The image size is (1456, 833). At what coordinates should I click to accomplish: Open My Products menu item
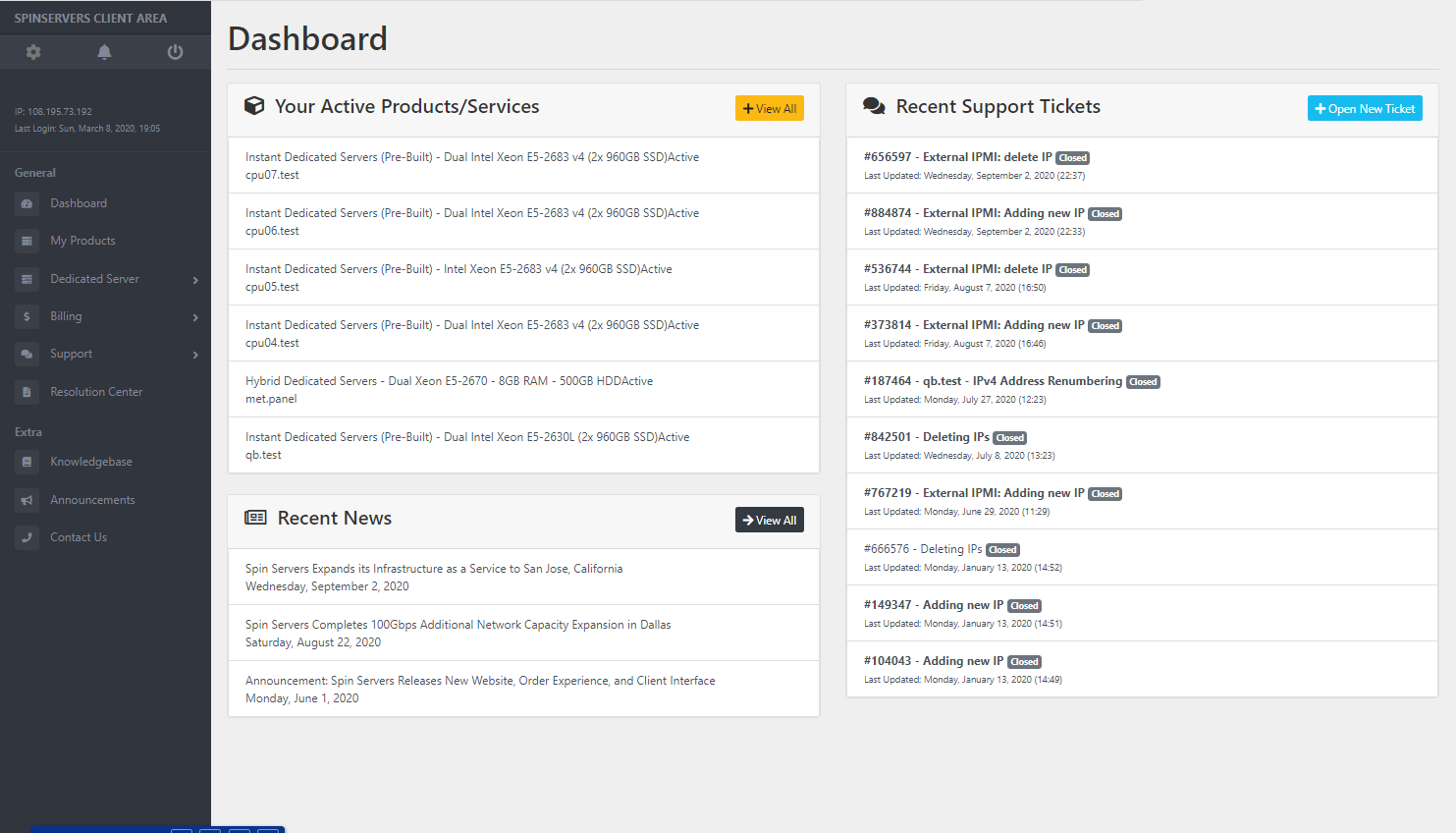[82, 241]
